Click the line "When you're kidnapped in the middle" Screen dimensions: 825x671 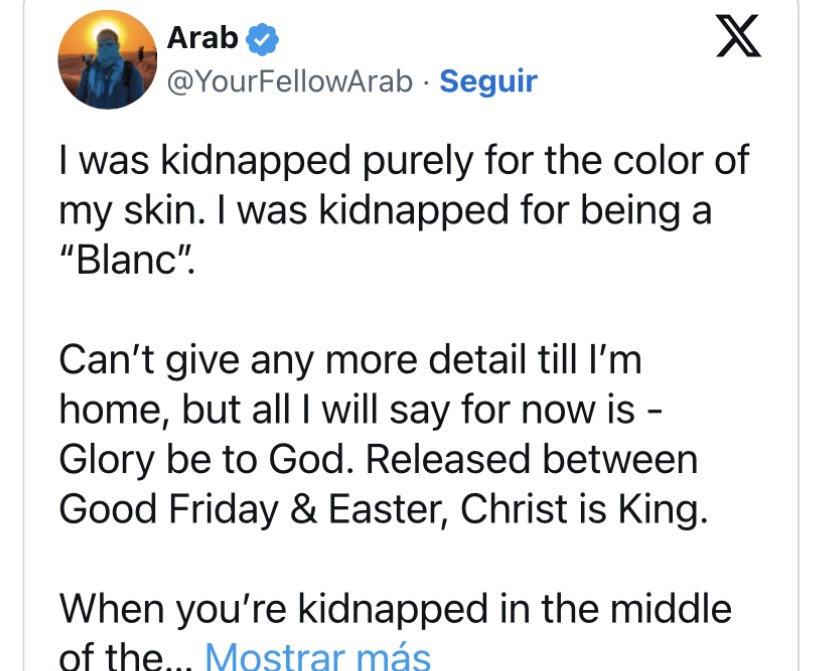pos(395,608)
